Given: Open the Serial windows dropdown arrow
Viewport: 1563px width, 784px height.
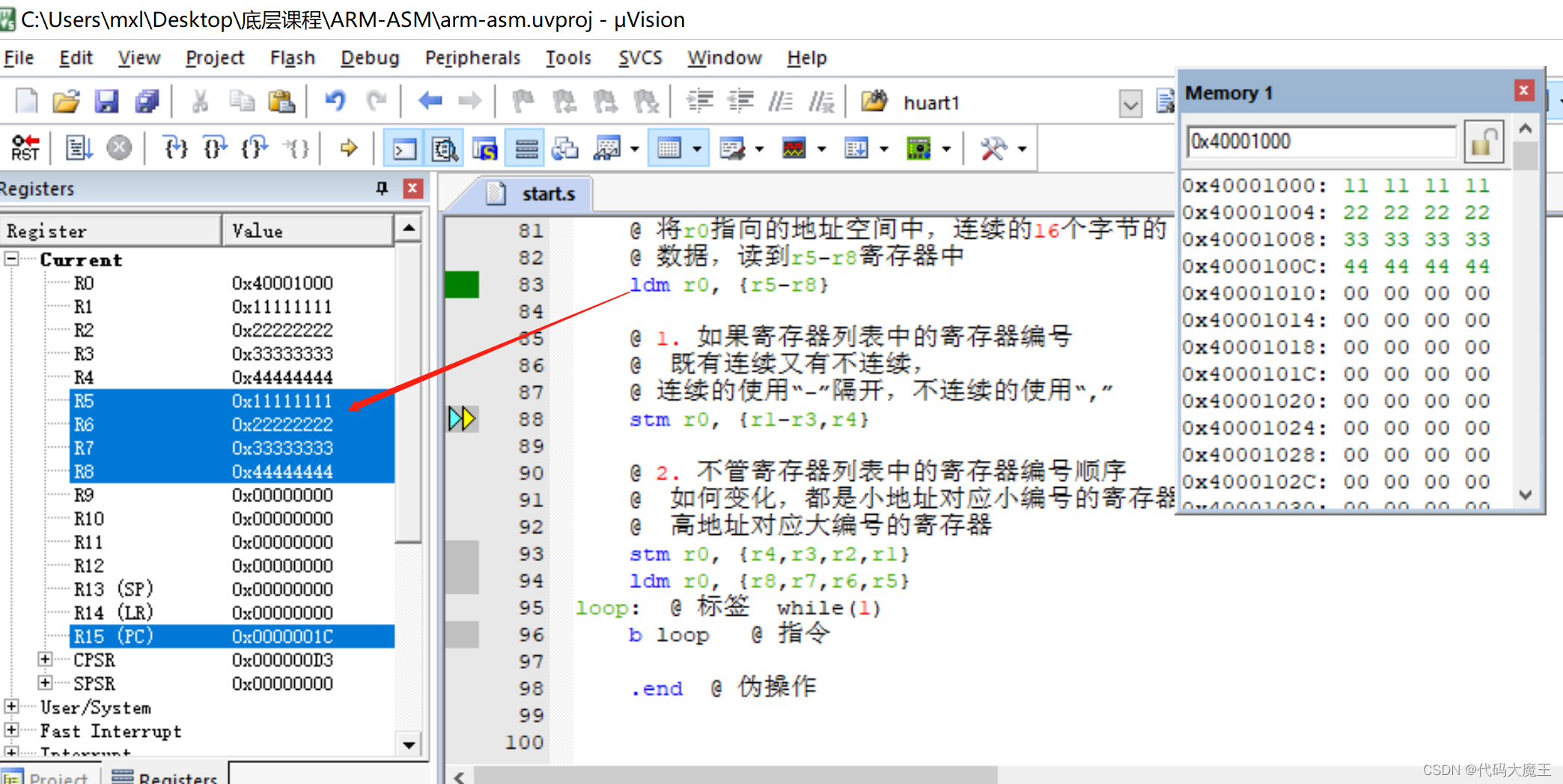Looking at the screenshot, I should point(760,149).
